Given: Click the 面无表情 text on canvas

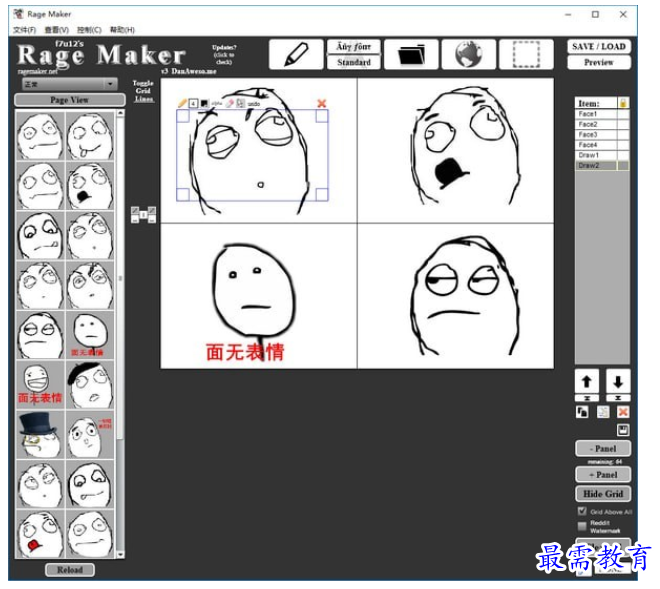Looking at the screenshot, I should (245, 352).
